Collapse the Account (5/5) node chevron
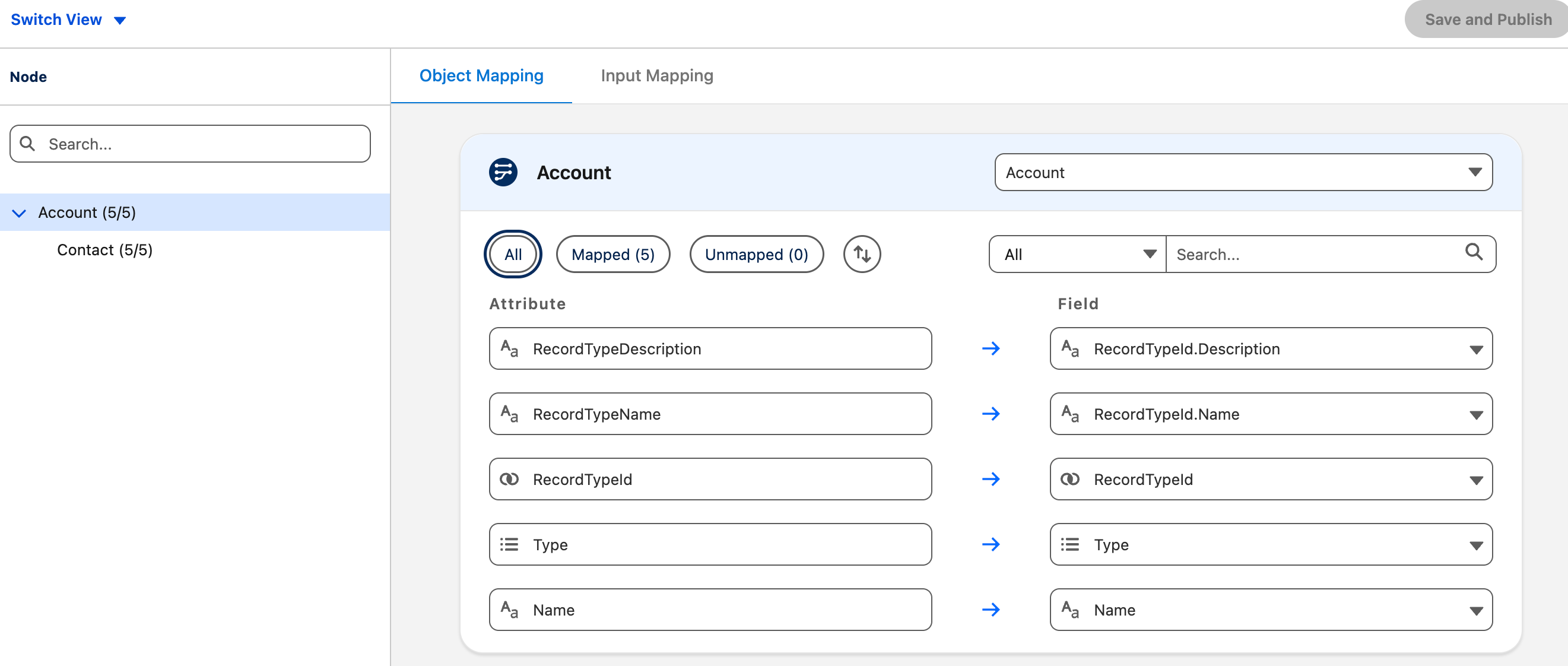This screenshot has width=1568, height=666. pyautogui.click(x=19, y=213)
